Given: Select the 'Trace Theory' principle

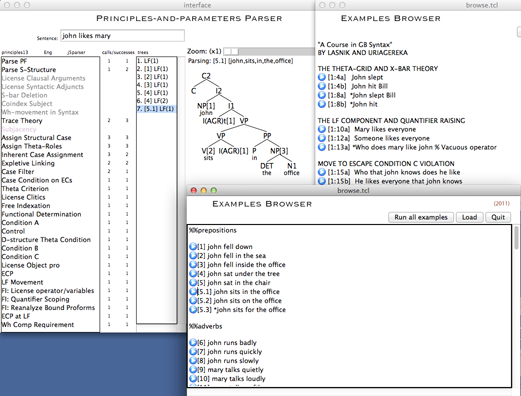Looking at the screenshot, I should click(x=22, y=121).
